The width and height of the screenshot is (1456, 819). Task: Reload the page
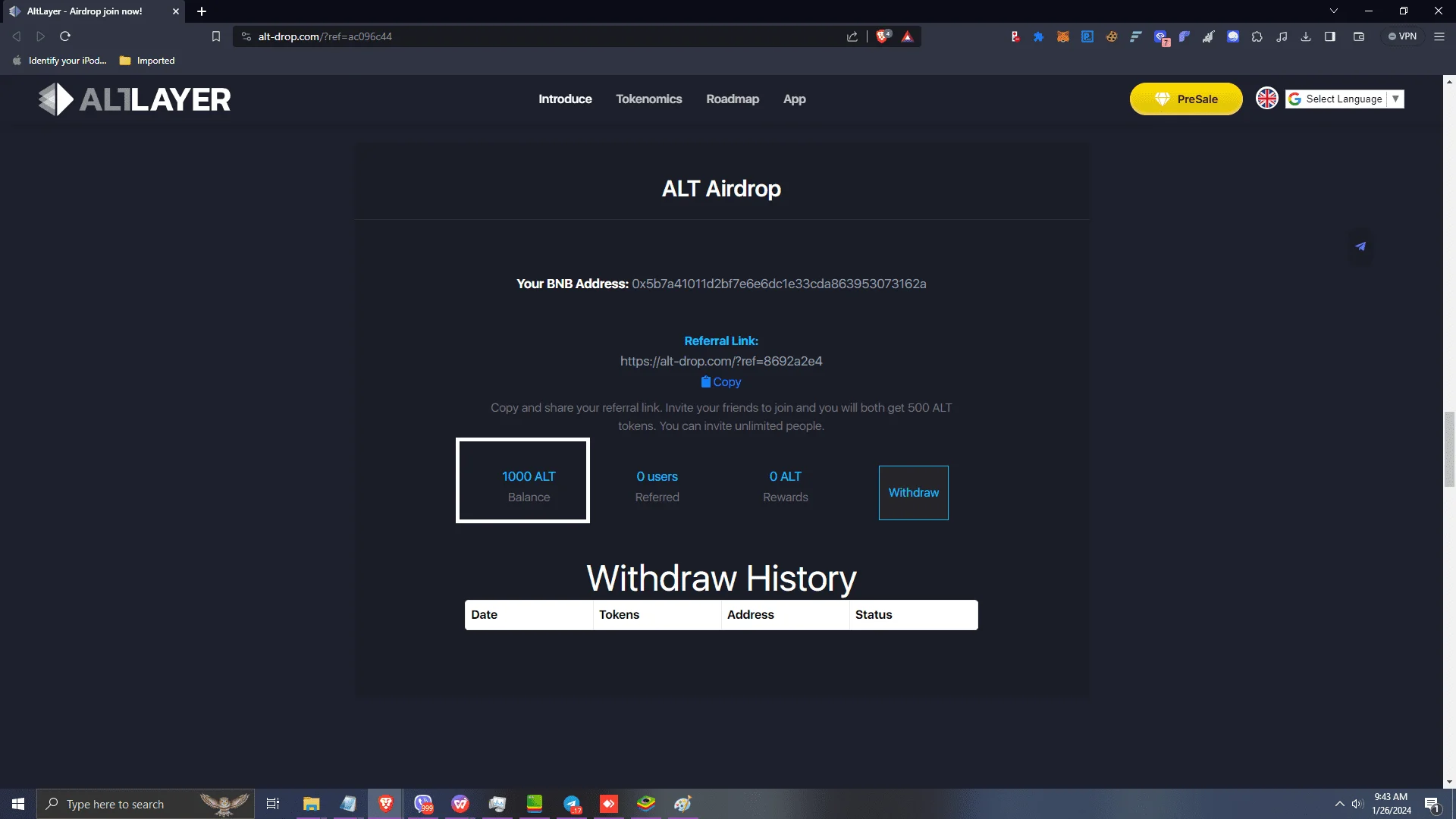pyautogui.click(x=65, y=36)
